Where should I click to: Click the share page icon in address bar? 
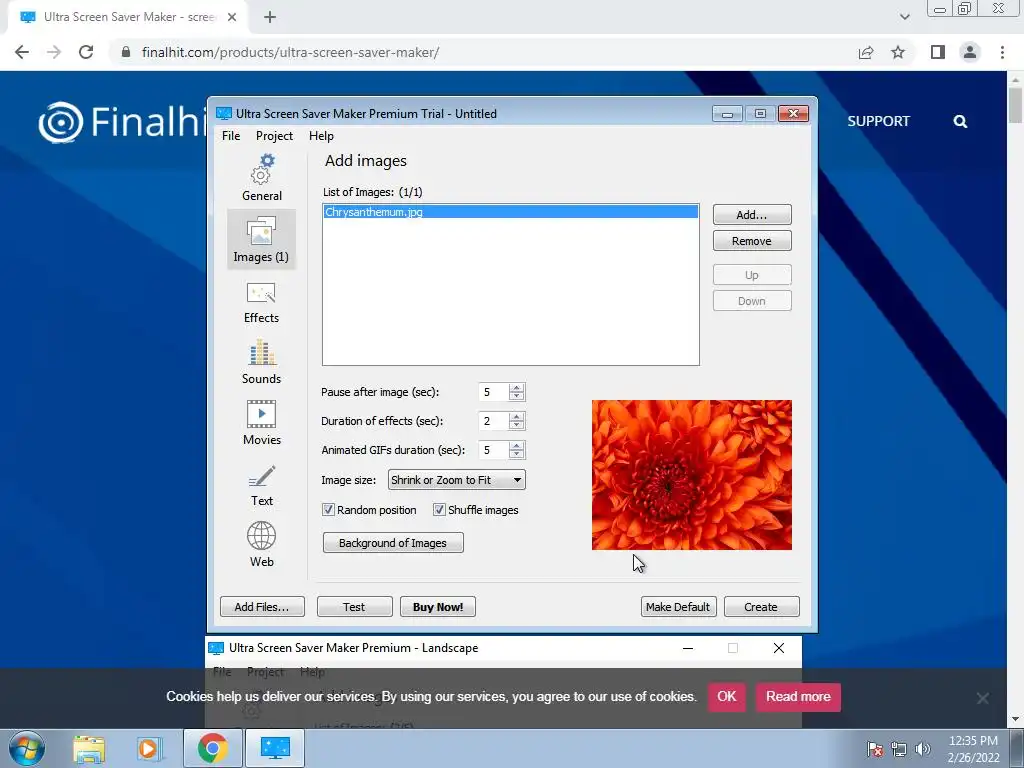pos(866,52)
